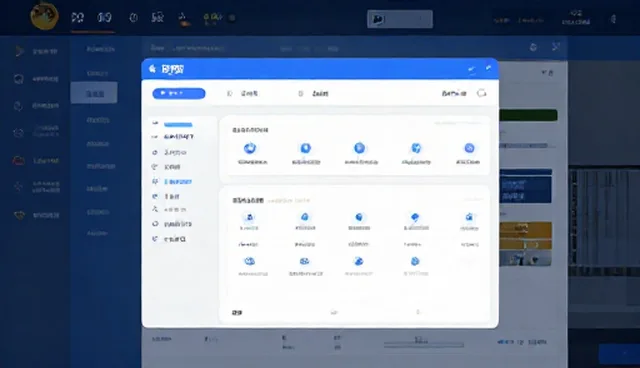This screenshot has width=640, height=368.
Task: Click the clock-like icon in top bar
Action: [x=133, y=18]
